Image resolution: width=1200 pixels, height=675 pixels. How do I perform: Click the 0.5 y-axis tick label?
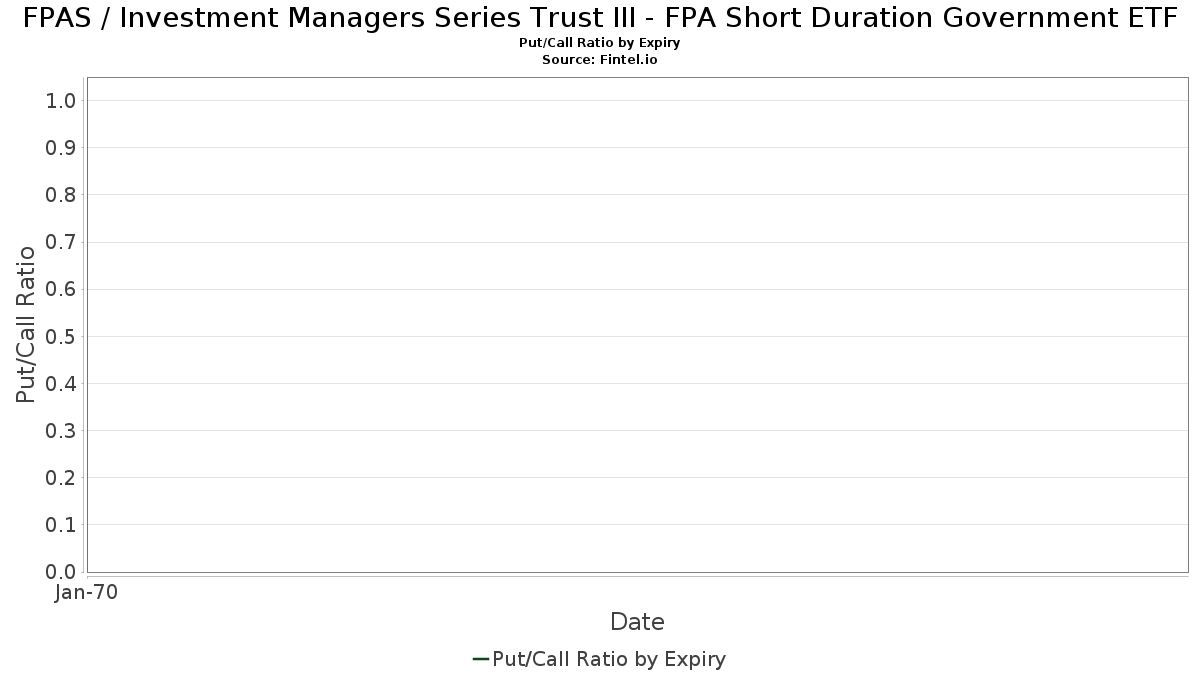61,336
